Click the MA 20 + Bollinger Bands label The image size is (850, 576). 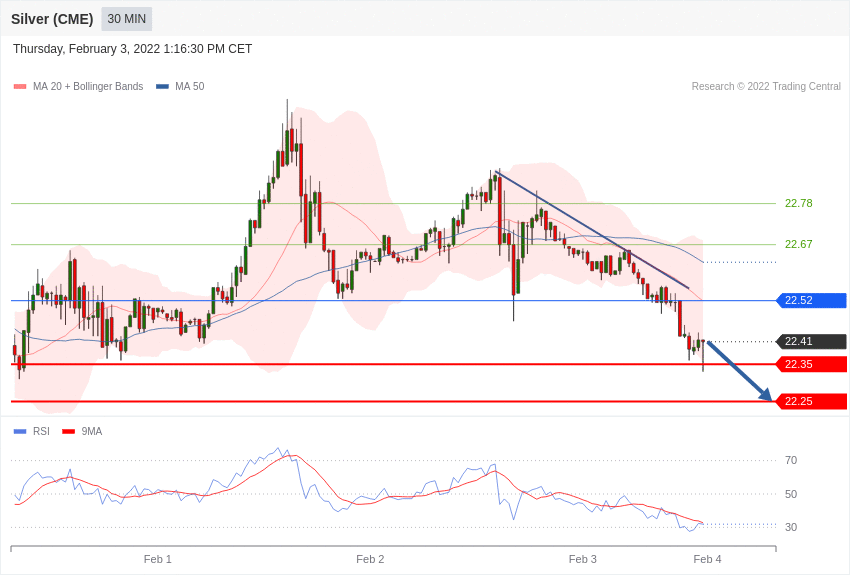pyautogui.click(x=88, y=86)
